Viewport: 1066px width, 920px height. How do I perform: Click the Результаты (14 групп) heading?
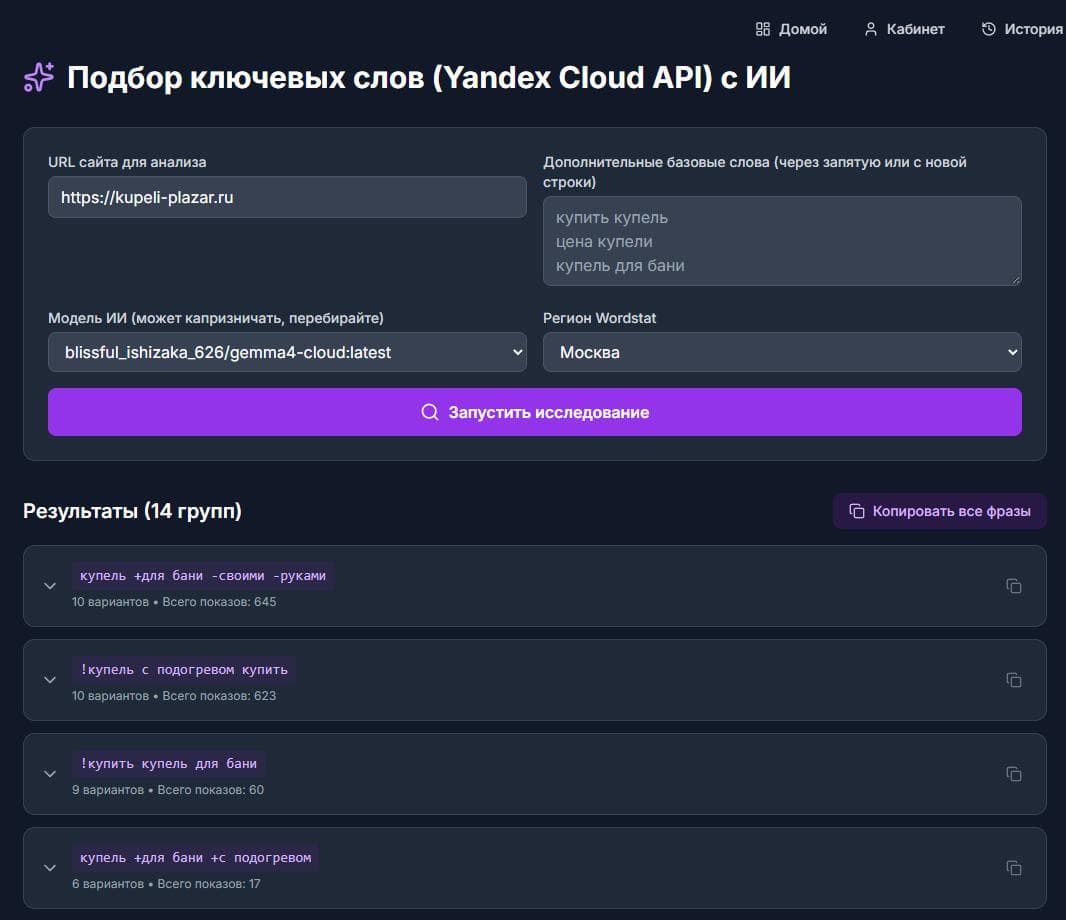click(132, 511)
